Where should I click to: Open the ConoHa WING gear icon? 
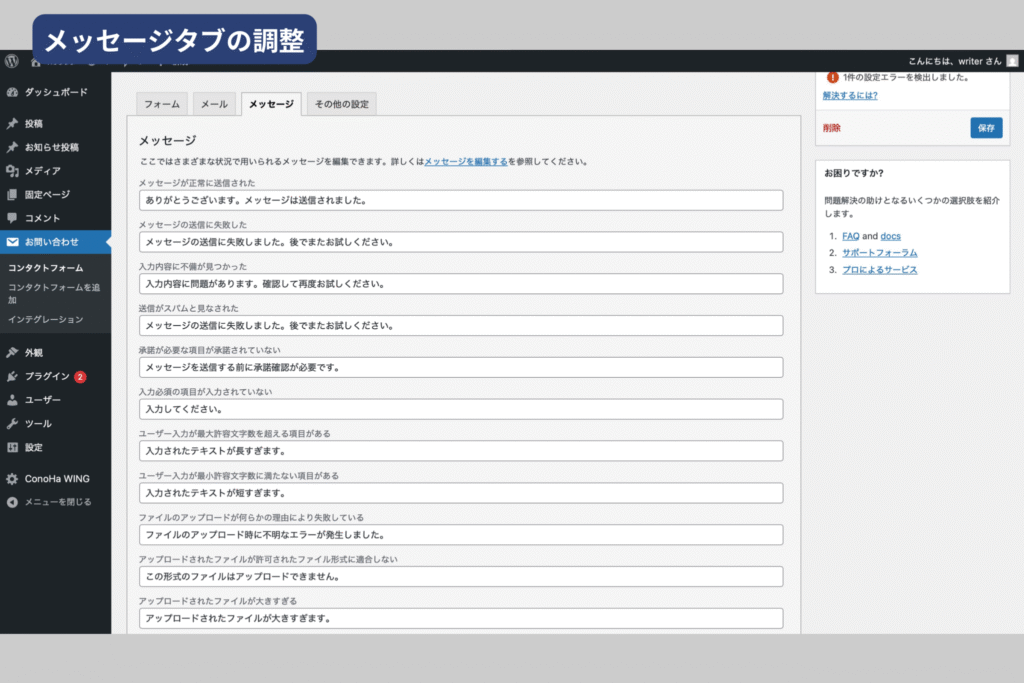pos(12,479)
